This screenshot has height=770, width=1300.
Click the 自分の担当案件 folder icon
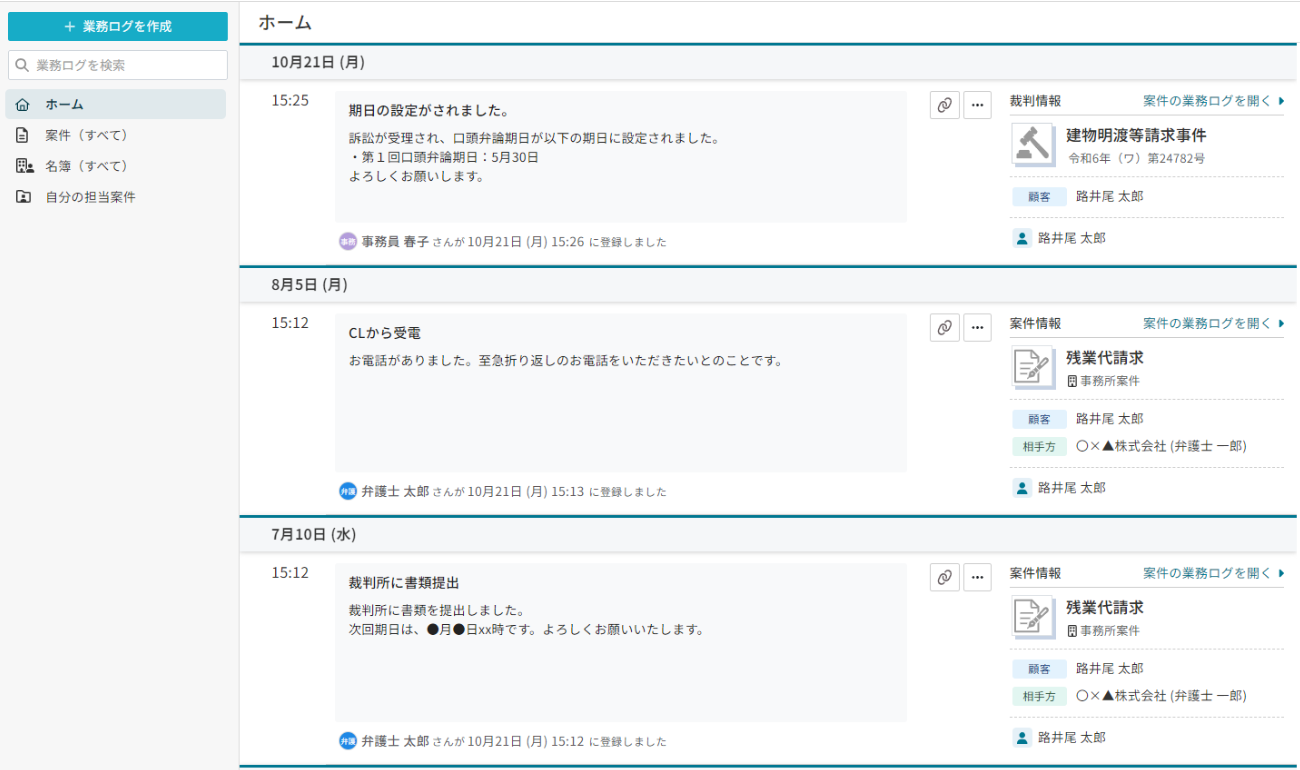pyautogui.click(x=23, y=197)
